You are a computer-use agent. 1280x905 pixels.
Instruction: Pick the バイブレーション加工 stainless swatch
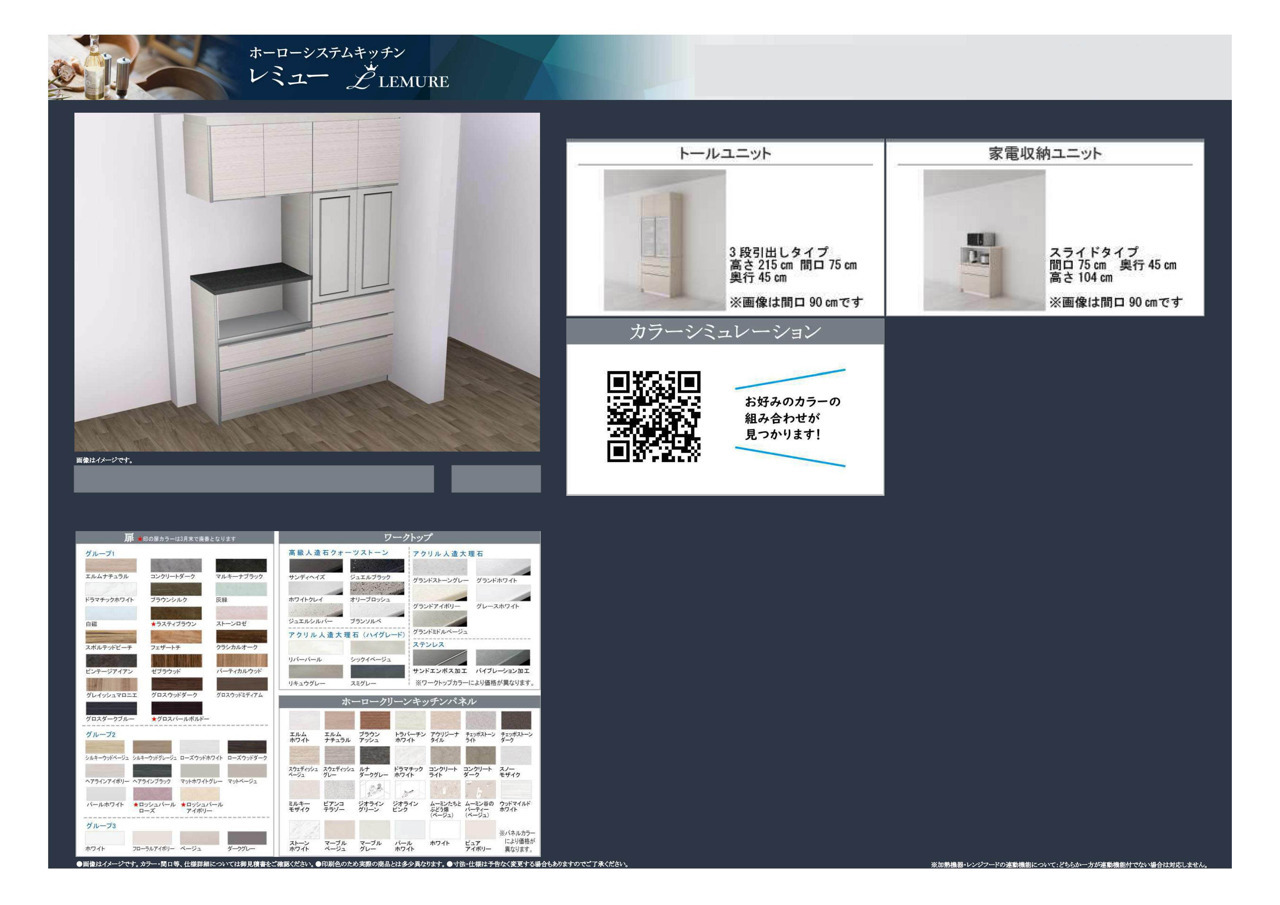[x=503, y=658]
